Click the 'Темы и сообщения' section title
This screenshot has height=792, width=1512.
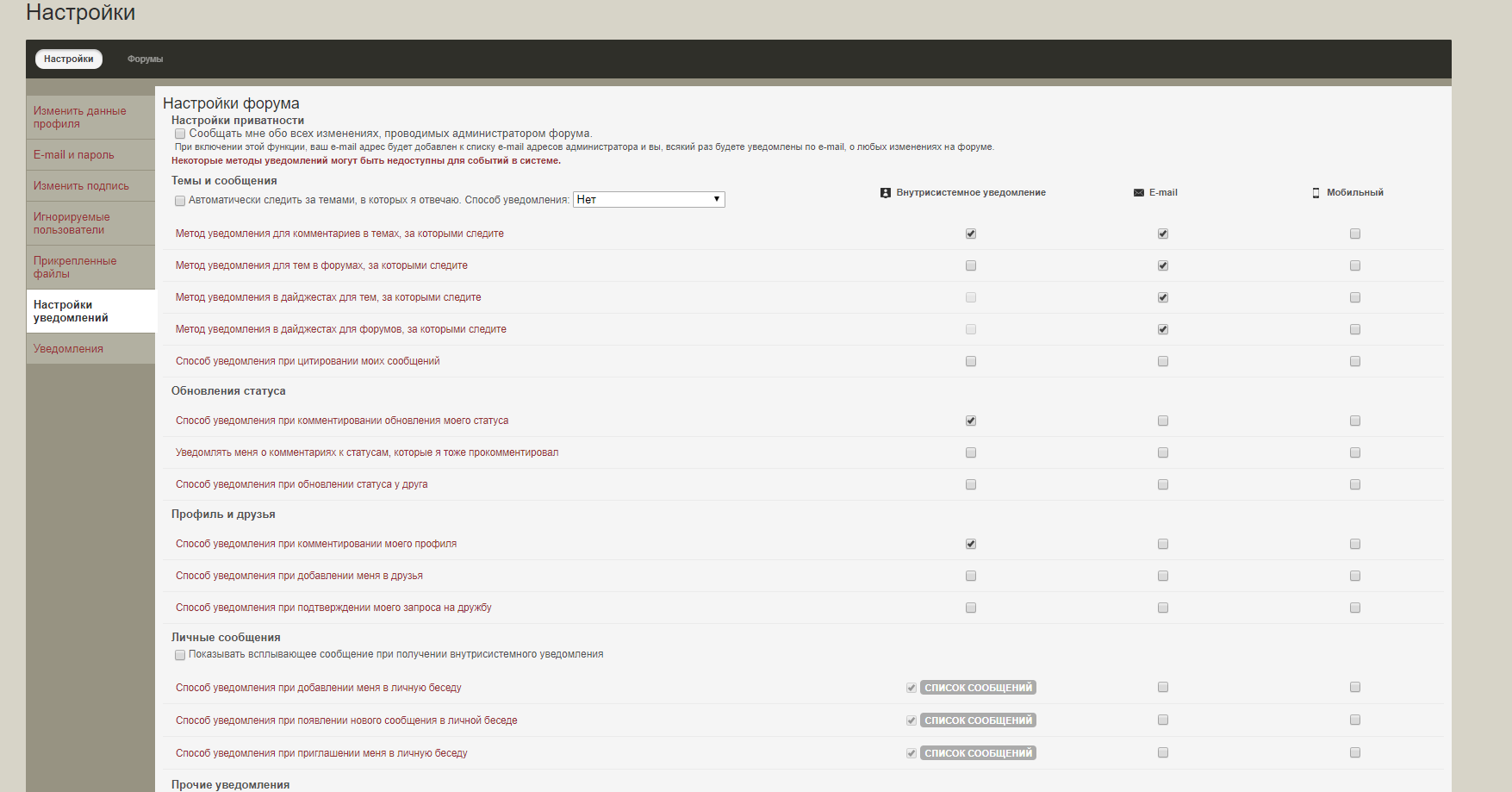(x=224, y=181)
